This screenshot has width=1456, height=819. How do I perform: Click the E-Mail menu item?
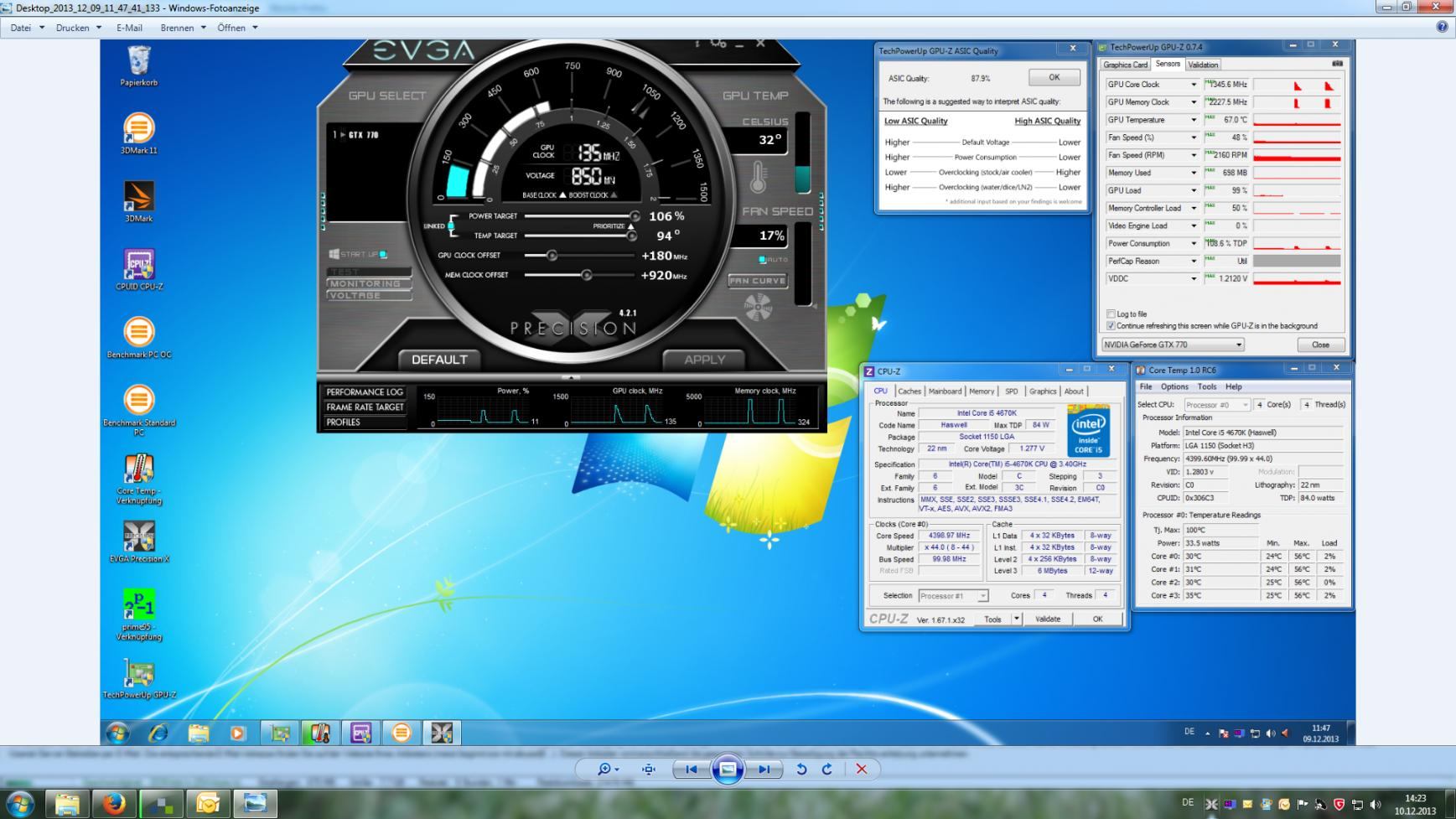tap(129, 28)
